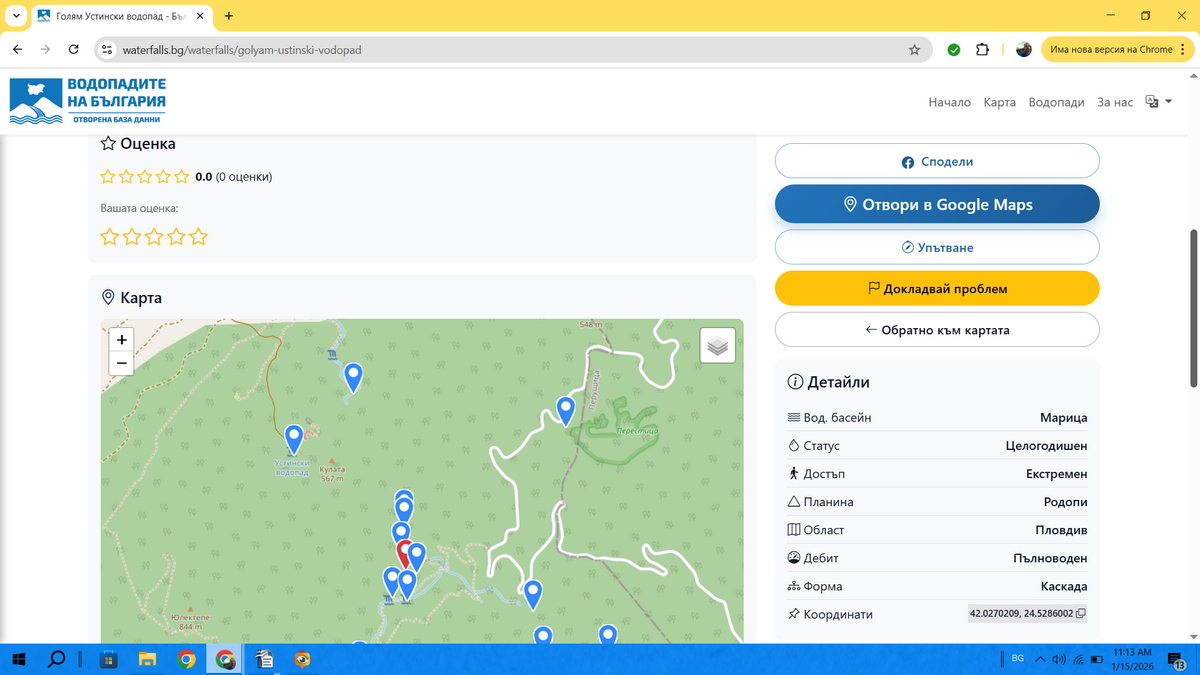
Task: Click the address bar URL field
Action: 500,49
